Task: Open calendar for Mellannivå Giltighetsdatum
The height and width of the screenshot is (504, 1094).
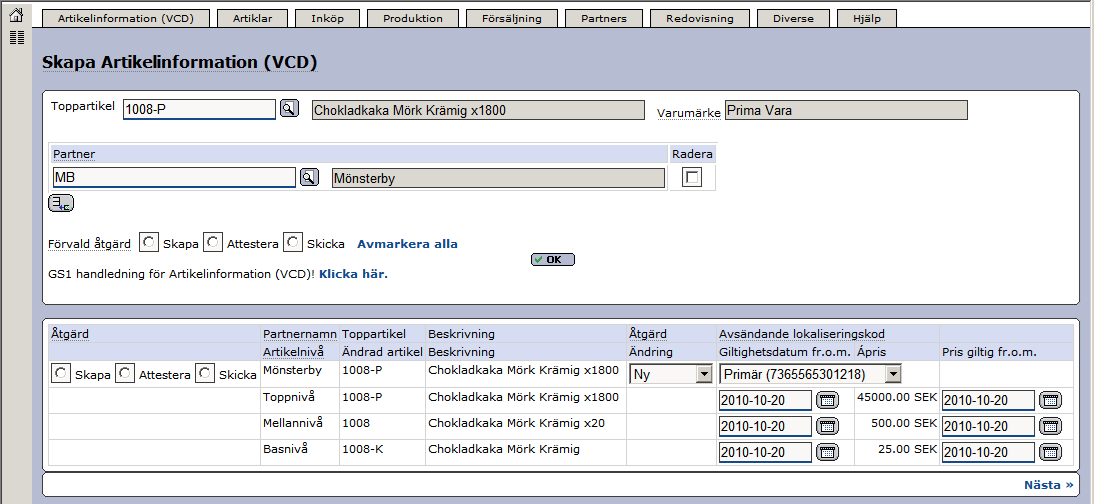Action: click(x=827, y=426)
